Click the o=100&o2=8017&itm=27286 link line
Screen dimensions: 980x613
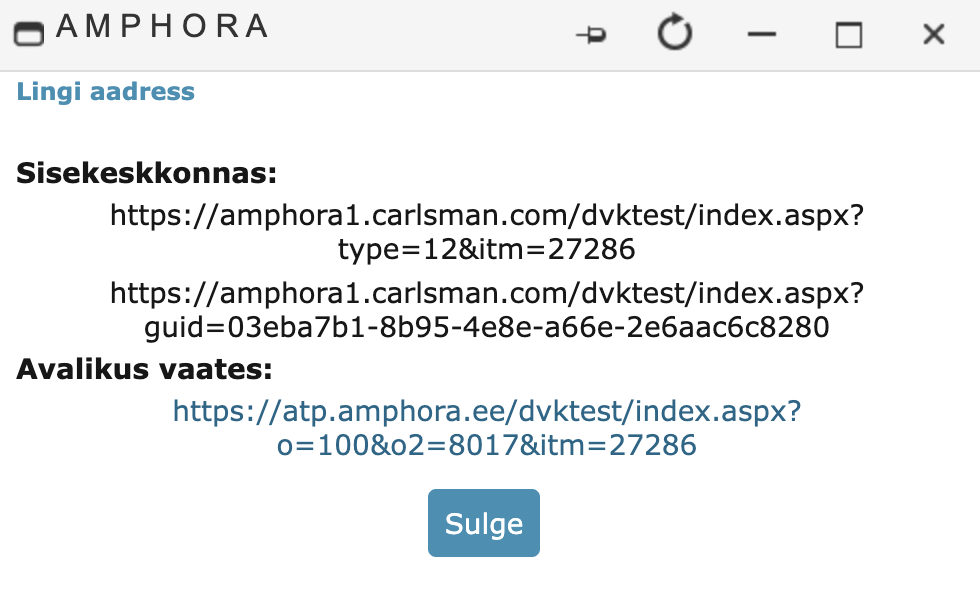(486, 446)
